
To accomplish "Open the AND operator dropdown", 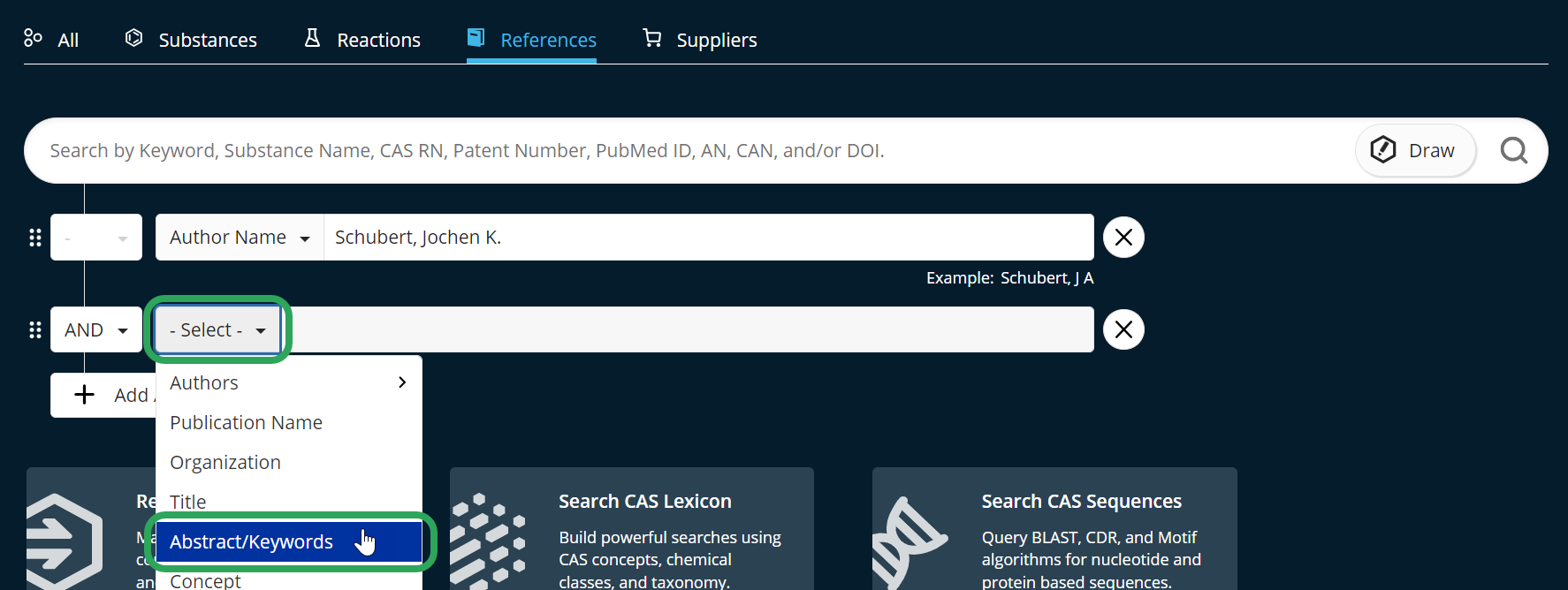I will pyautogui.click(x=96, y=330).
